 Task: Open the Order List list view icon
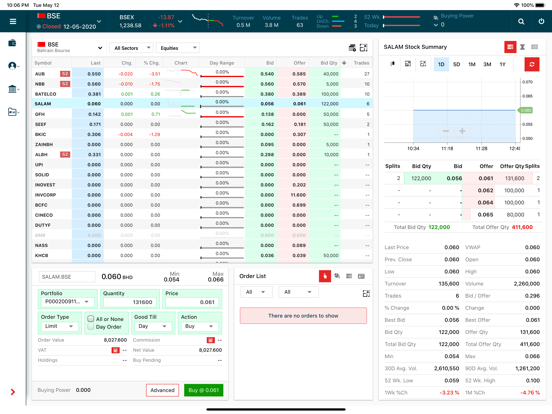349,276
